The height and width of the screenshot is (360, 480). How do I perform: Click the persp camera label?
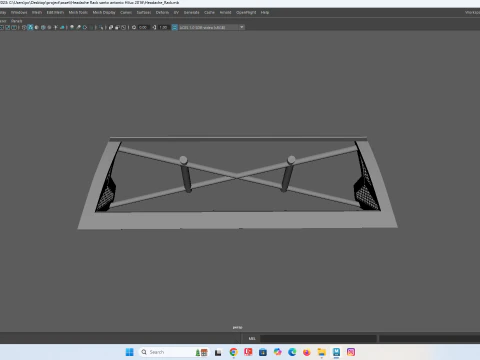(237, 327)
